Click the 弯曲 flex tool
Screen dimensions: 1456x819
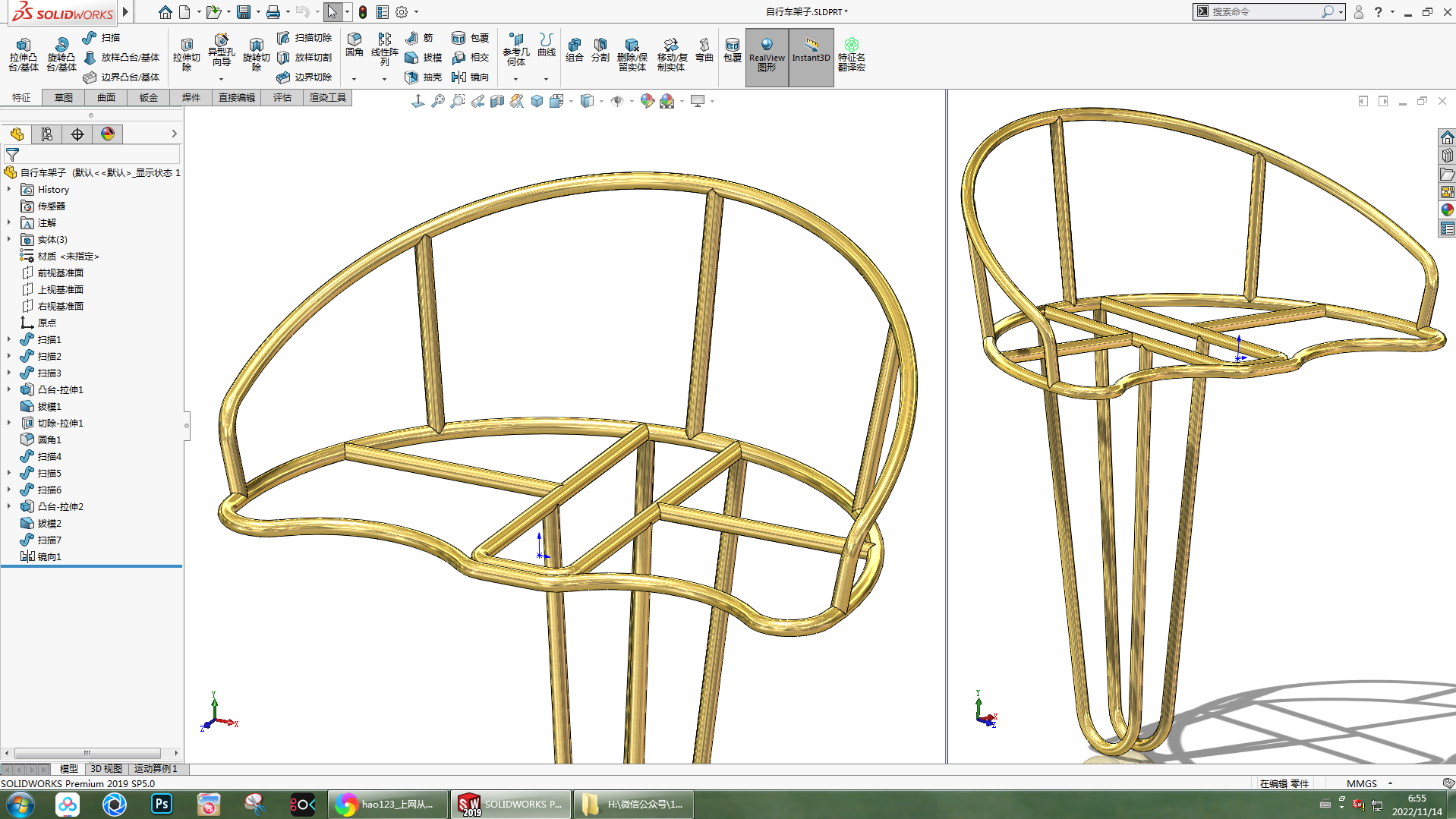[704, 50]
